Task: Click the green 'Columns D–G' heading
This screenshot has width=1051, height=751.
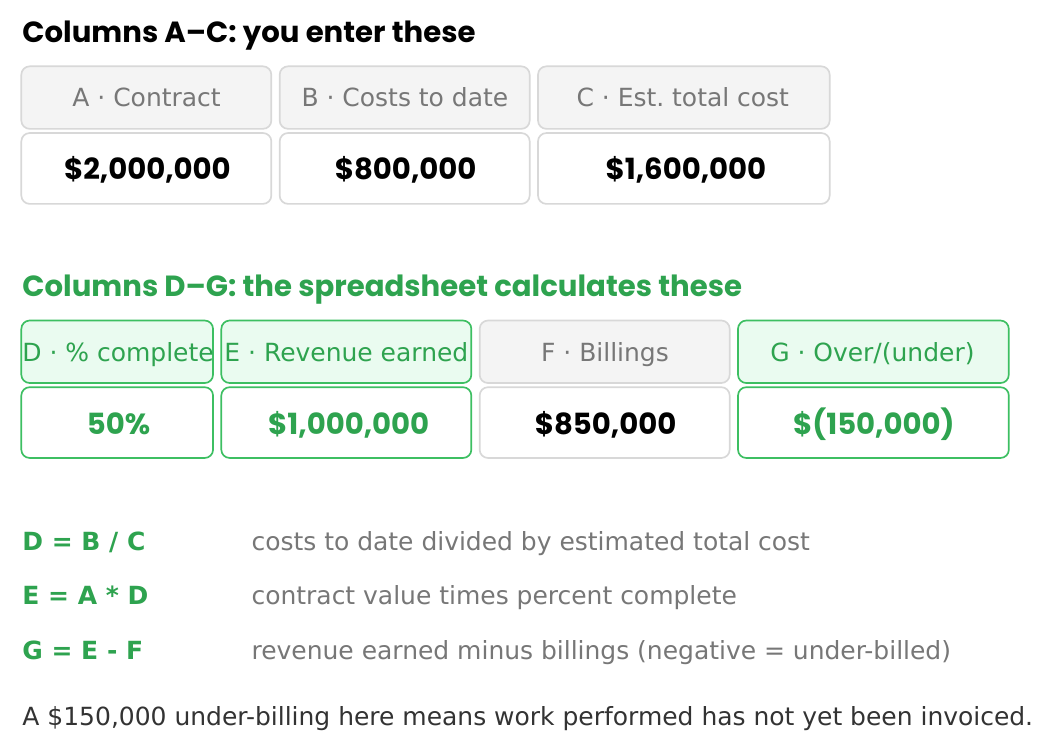Action: pyautogui.click(x=382, y=286)
